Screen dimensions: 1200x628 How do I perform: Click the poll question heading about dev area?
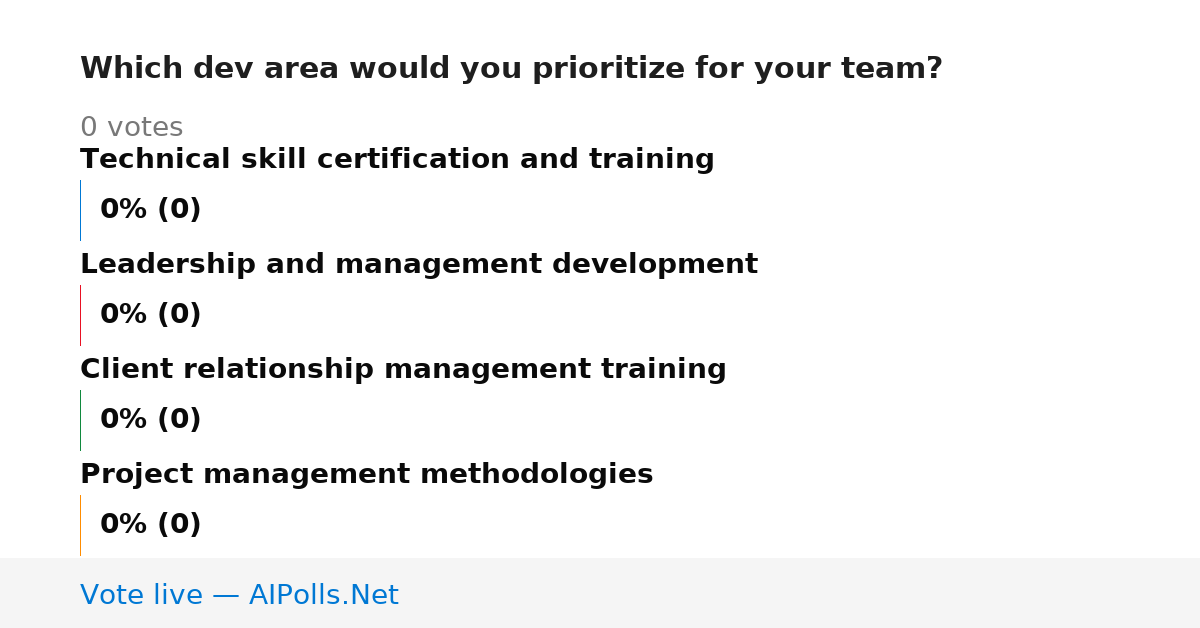[511, 69]
